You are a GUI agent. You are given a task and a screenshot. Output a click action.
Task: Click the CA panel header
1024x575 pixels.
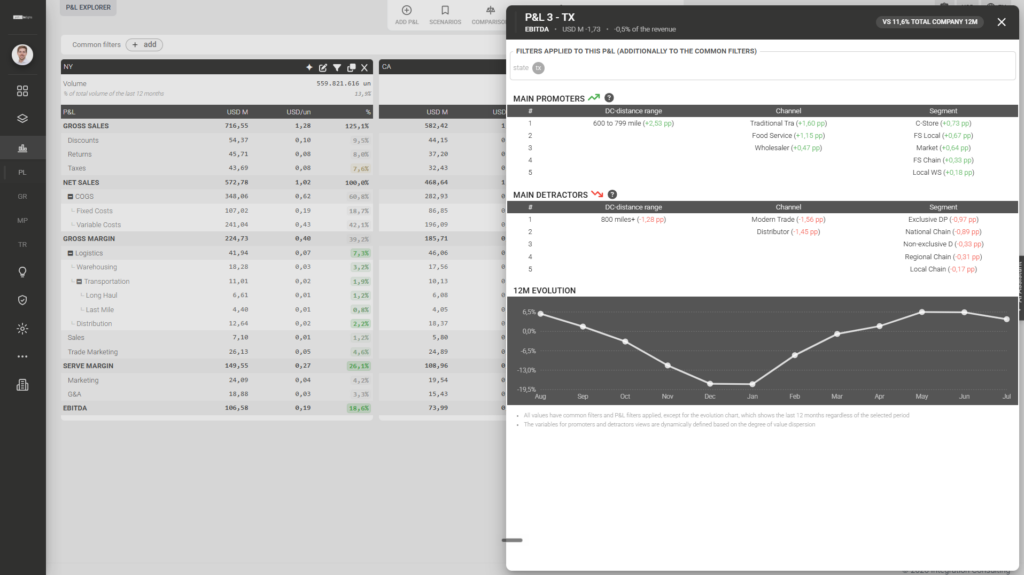[442, 67]
